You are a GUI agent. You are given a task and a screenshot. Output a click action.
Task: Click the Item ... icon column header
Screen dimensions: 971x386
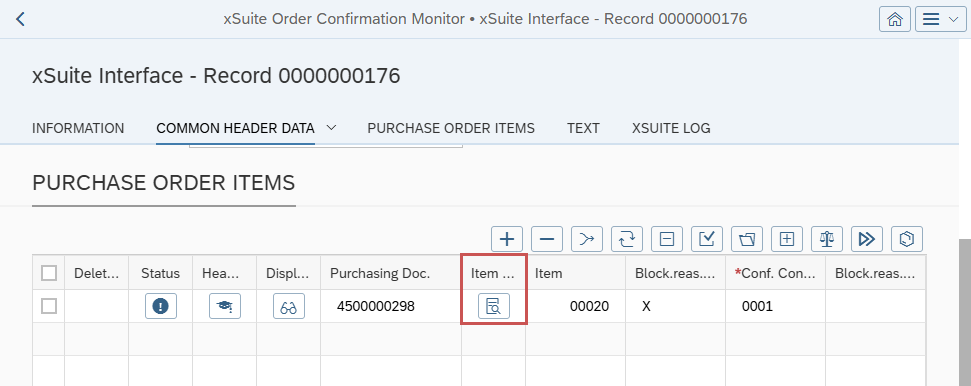tap(494, 273)
